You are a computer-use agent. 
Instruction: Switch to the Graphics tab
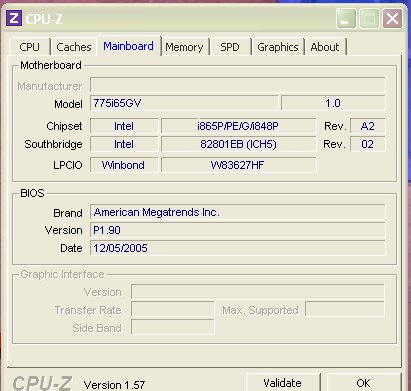tap(278, 47)
